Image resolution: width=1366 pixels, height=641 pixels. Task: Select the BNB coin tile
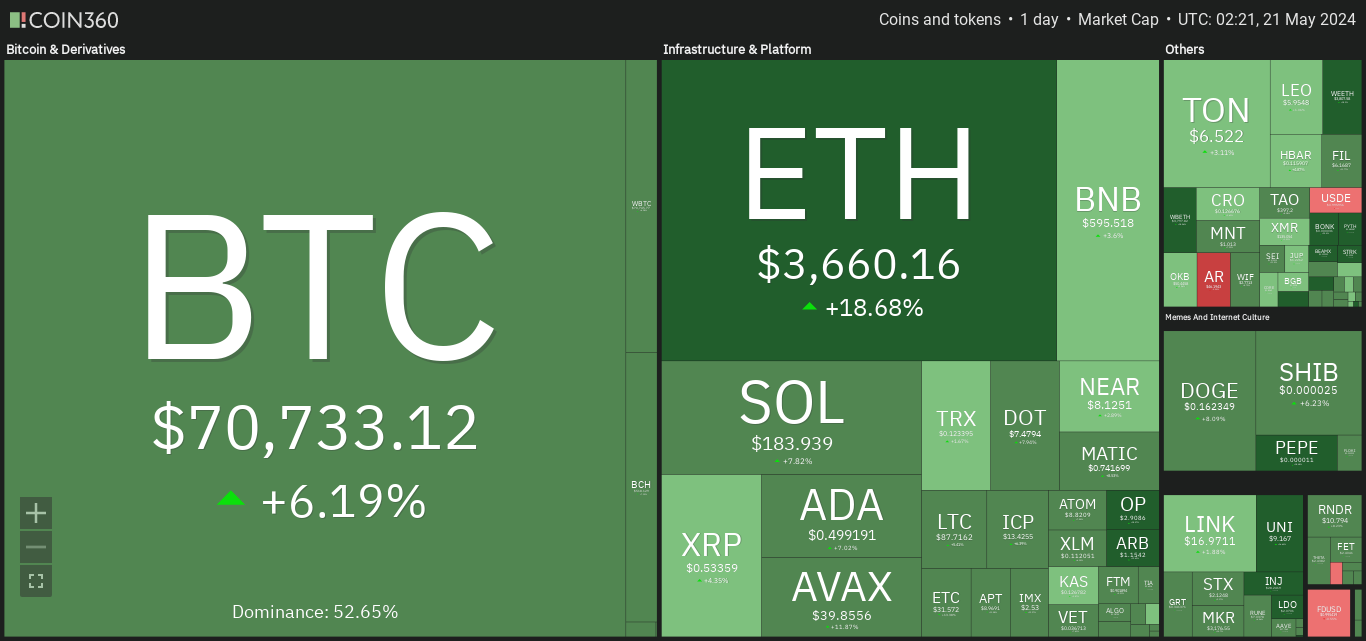(1108, 210)
